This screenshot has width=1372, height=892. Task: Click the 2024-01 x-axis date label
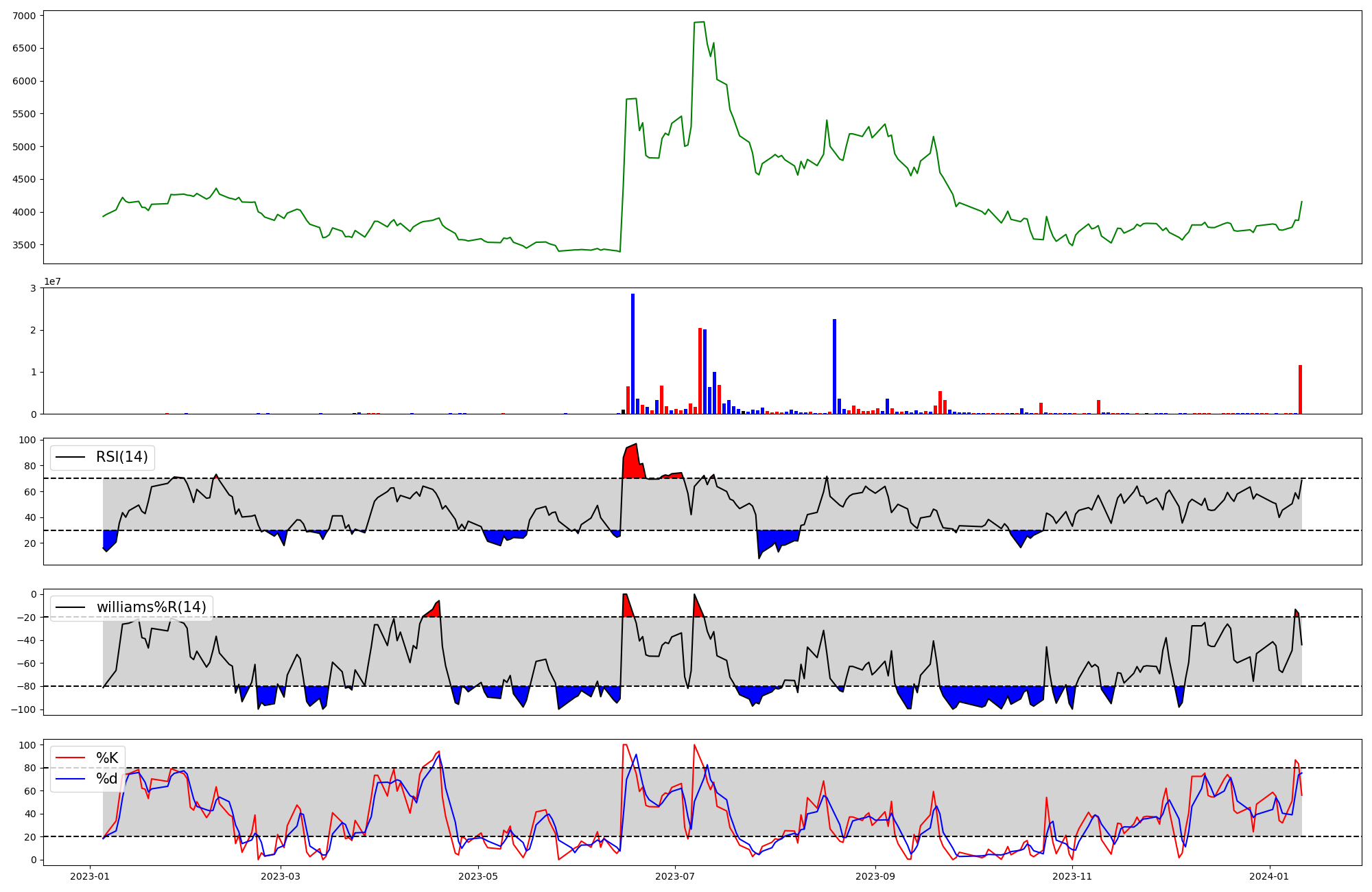click(x=1270, y=876)
